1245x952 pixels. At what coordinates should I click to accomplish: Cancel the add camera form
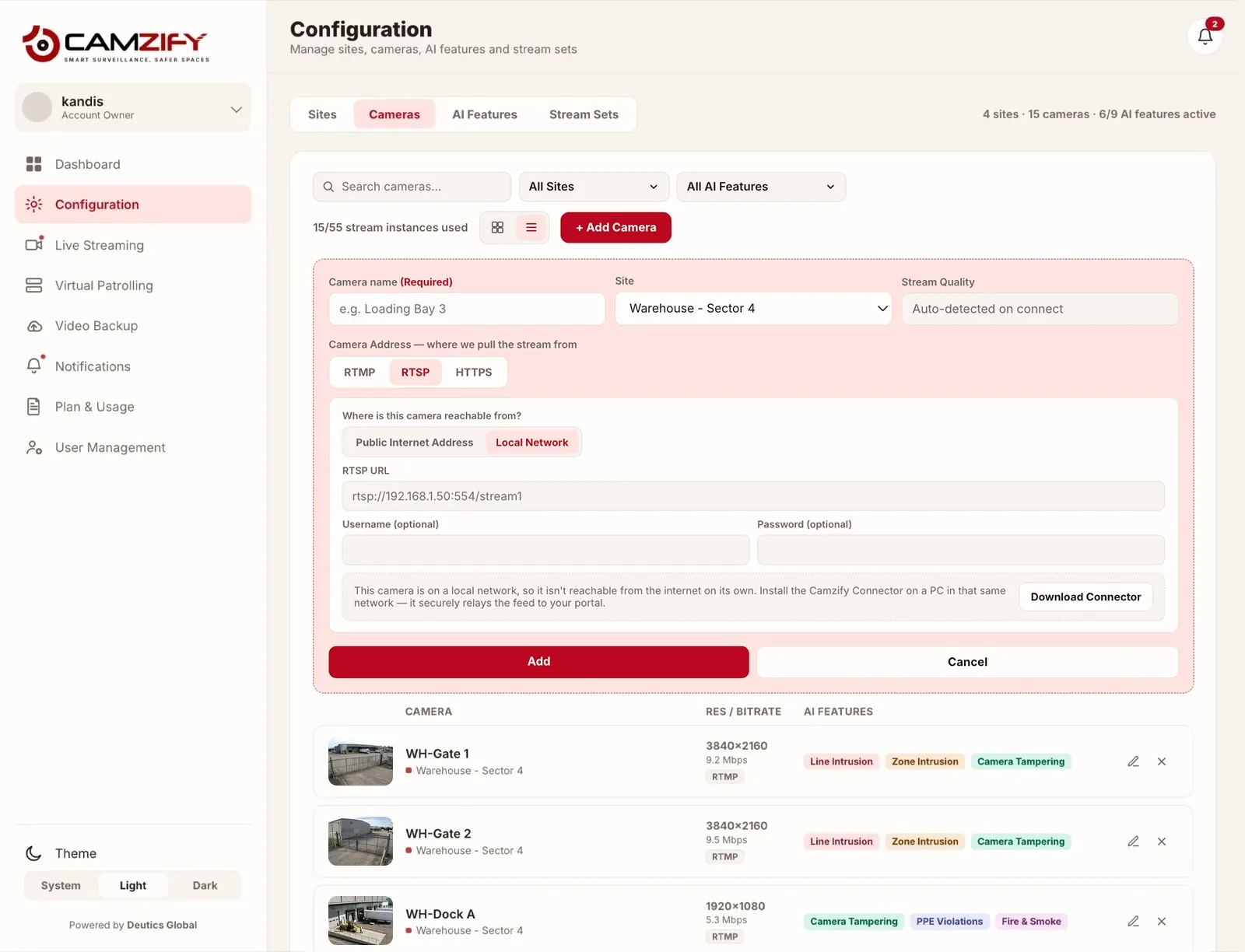coord(967,662)
